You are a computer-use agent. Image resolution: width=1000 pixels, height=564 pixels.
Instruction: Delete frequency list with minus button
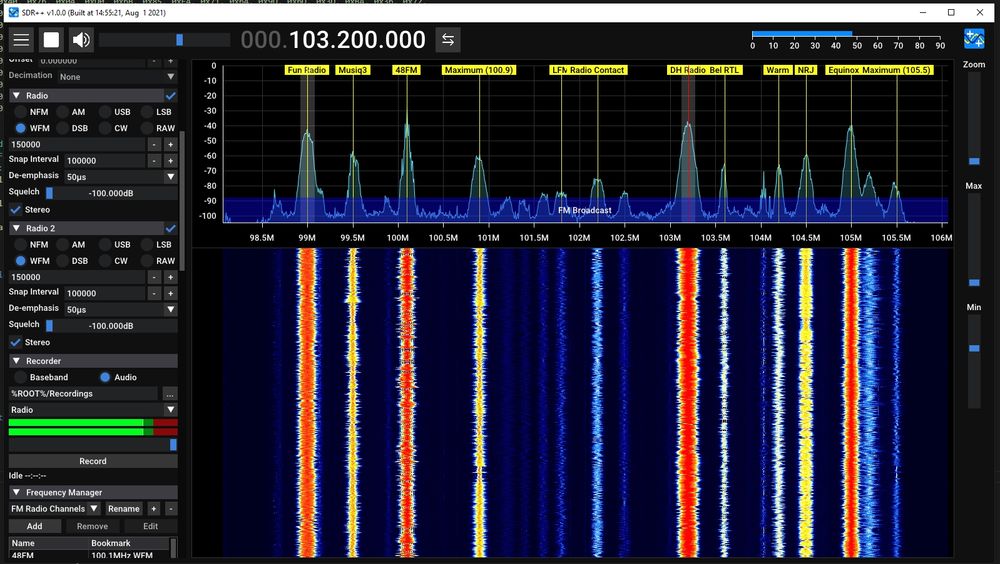coord(171,509)
